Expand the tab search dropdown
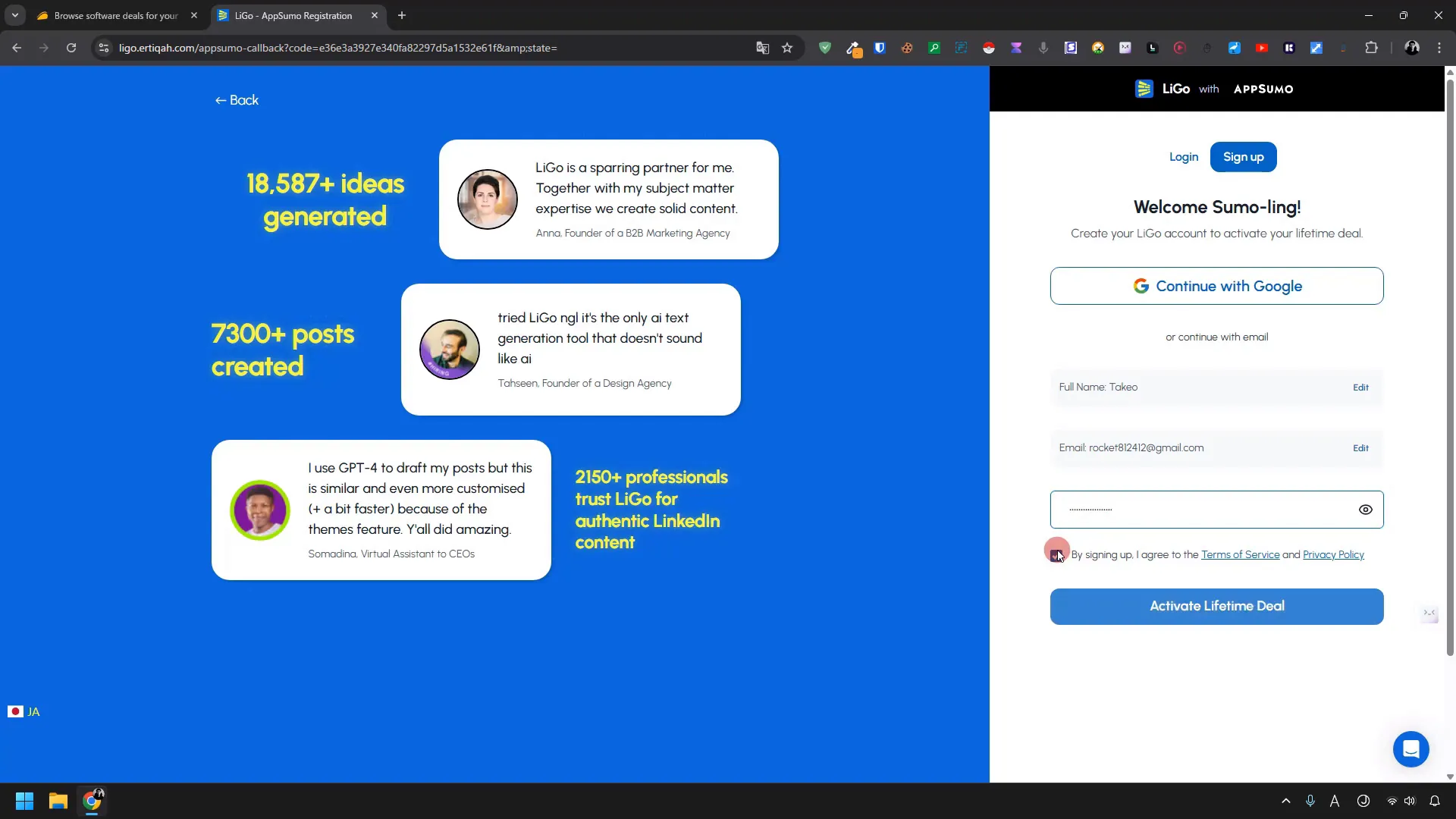Screen dimensions: 1456x819 (14, 15)
